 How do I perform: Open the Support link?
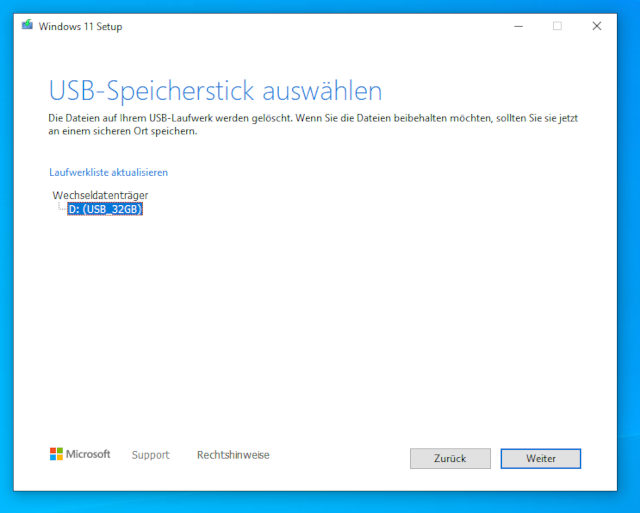coord(151,455)
